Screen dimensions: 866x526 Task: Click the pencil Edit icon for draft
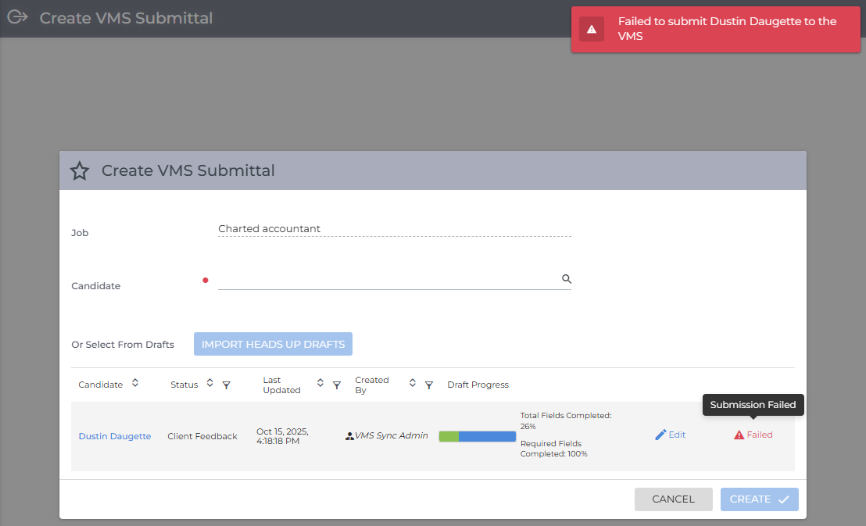pyautogui.click(x=660, y=435)
